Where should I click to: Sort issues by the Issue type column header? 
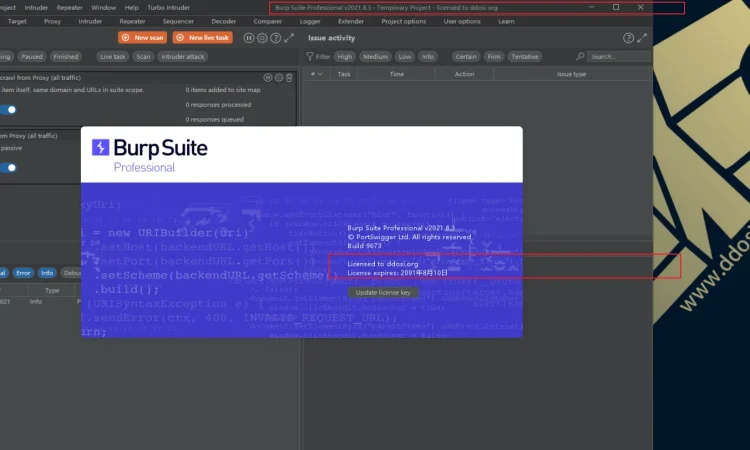tap(572, 74)
